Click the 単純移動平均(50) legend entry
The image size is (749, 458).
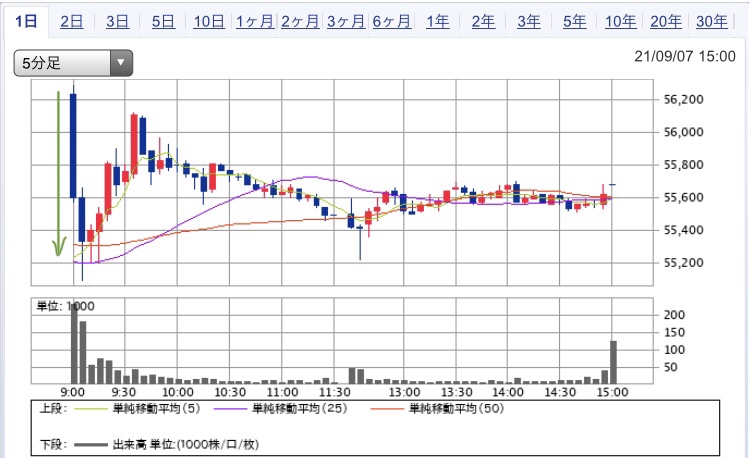(456, 409)
